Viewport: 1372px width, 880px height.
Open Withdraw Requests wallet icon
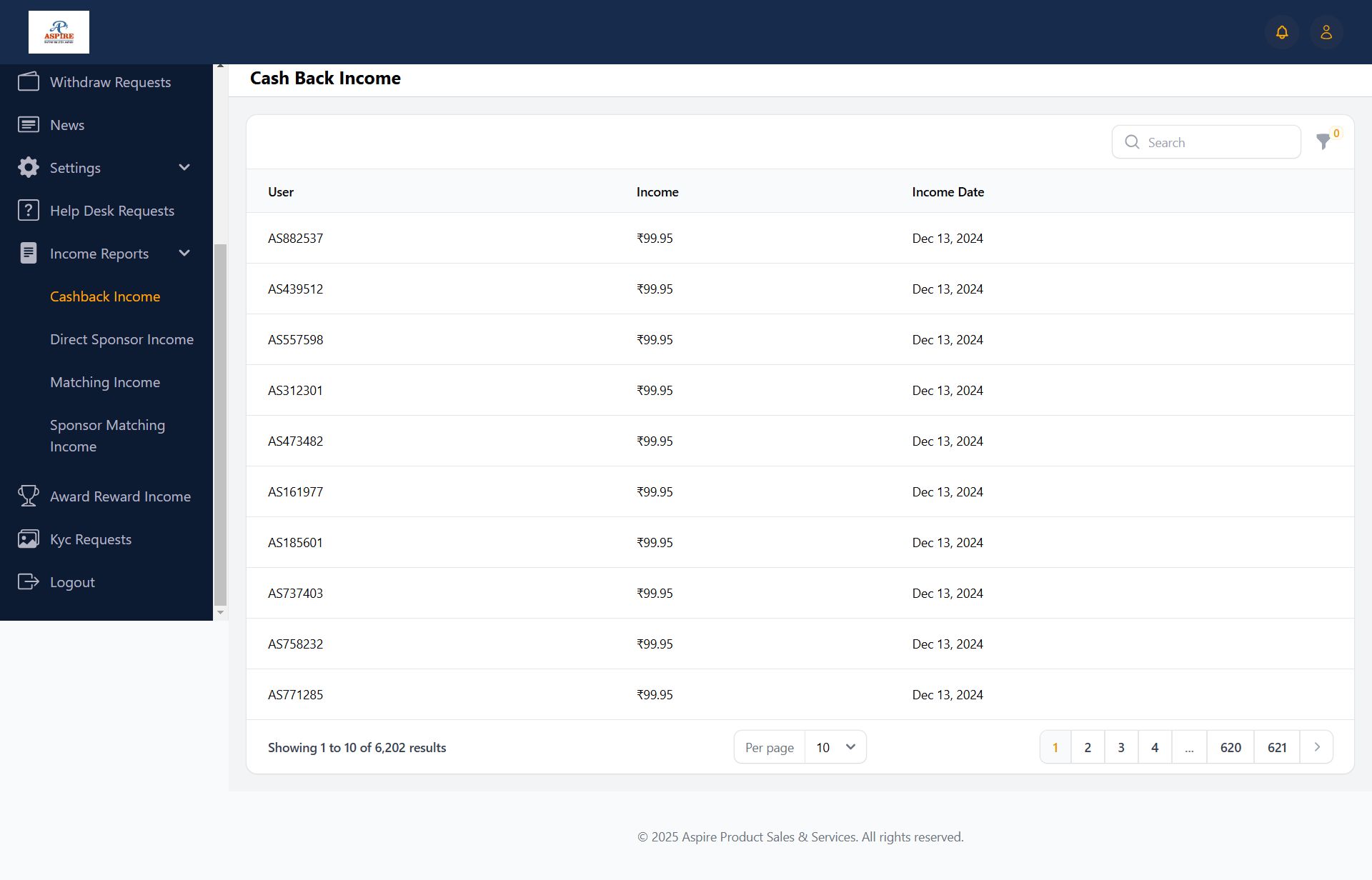coord(29,81)
